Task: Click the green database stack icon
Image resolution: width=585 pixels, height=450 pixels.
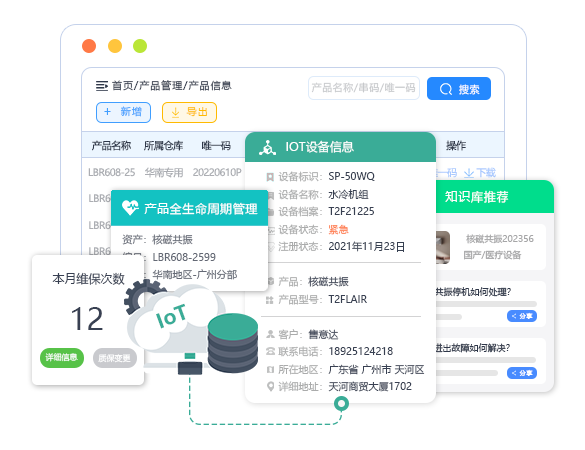Action: [233, 343]
